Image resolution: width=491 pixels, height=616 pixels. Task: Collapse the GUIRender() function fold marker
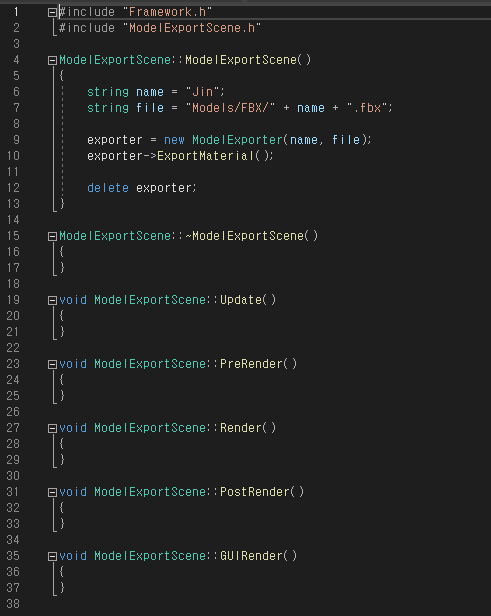click(x=52, y=557)
